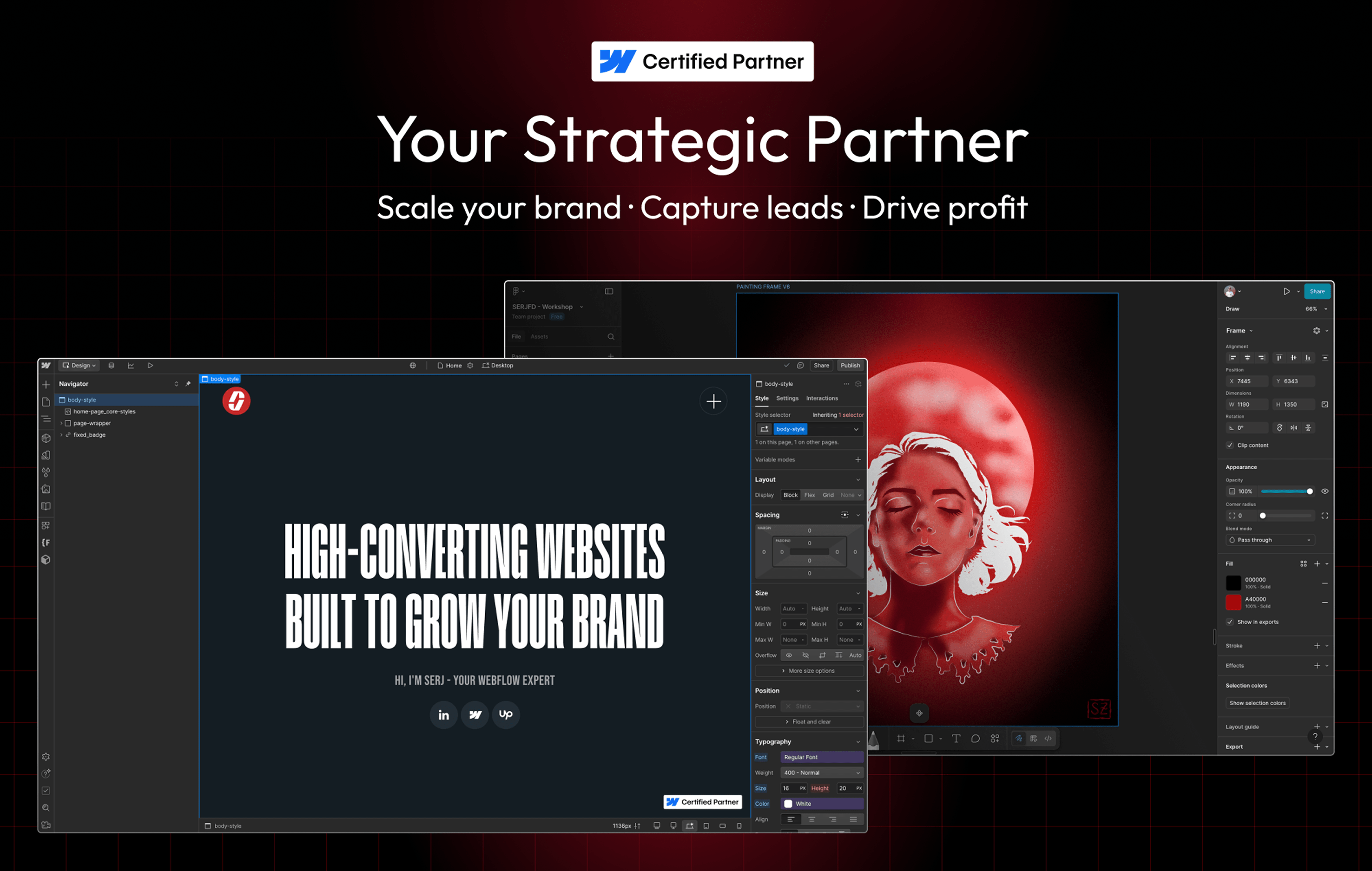
Task: Open the Pages panel in Webflow's left sidebar
Action: (46, 402)
